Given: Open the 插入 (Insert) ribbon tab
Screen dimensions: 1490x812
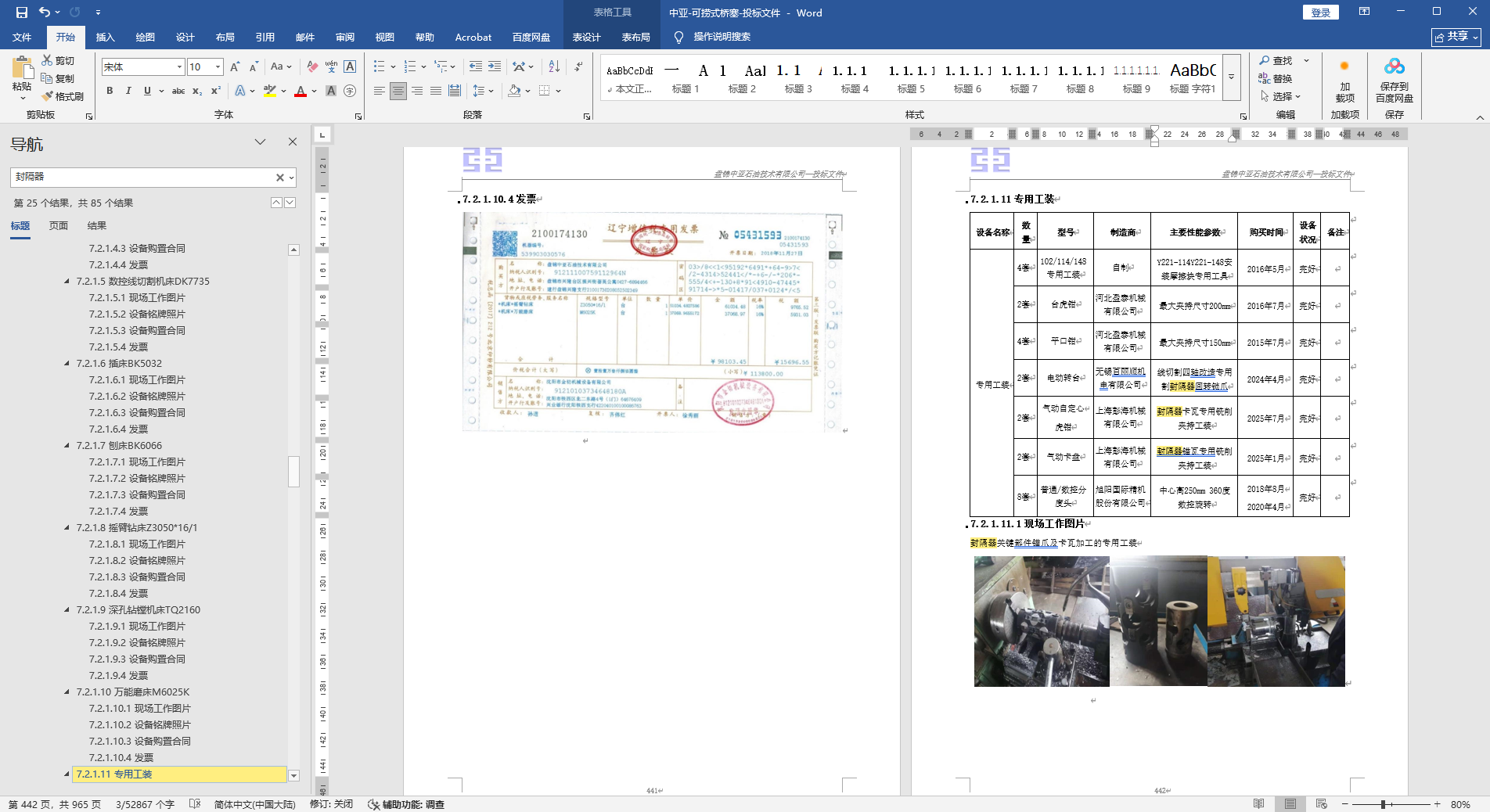Looking at the screenshot, I should point(105,37).
